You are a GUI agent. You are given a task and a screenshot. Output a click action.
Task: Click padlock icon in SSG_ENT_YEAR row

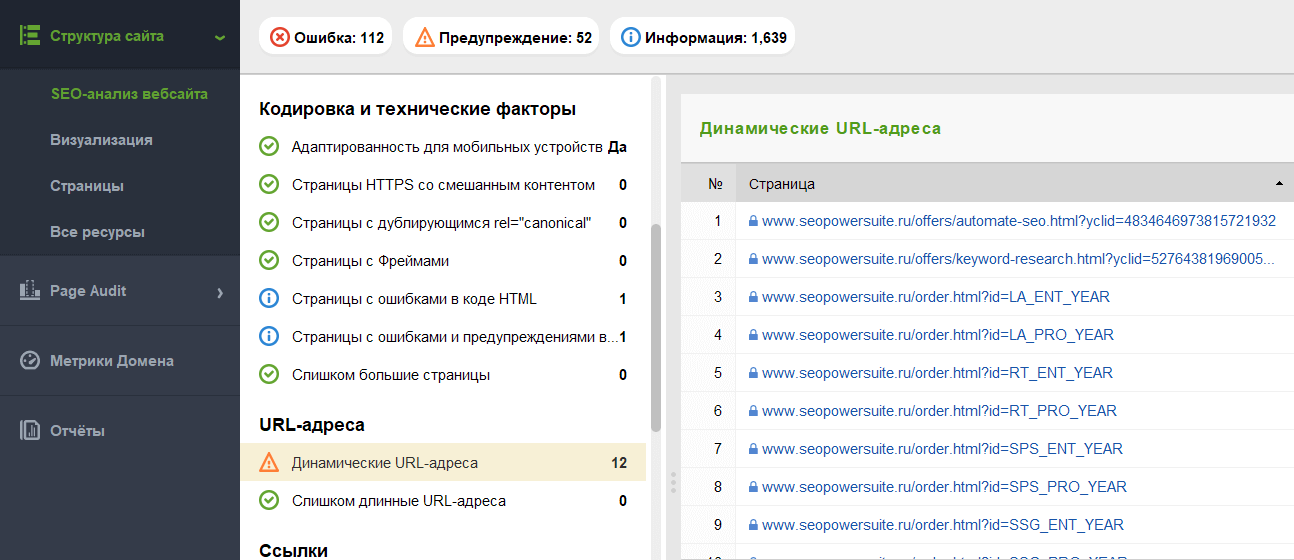pos(753,525)
